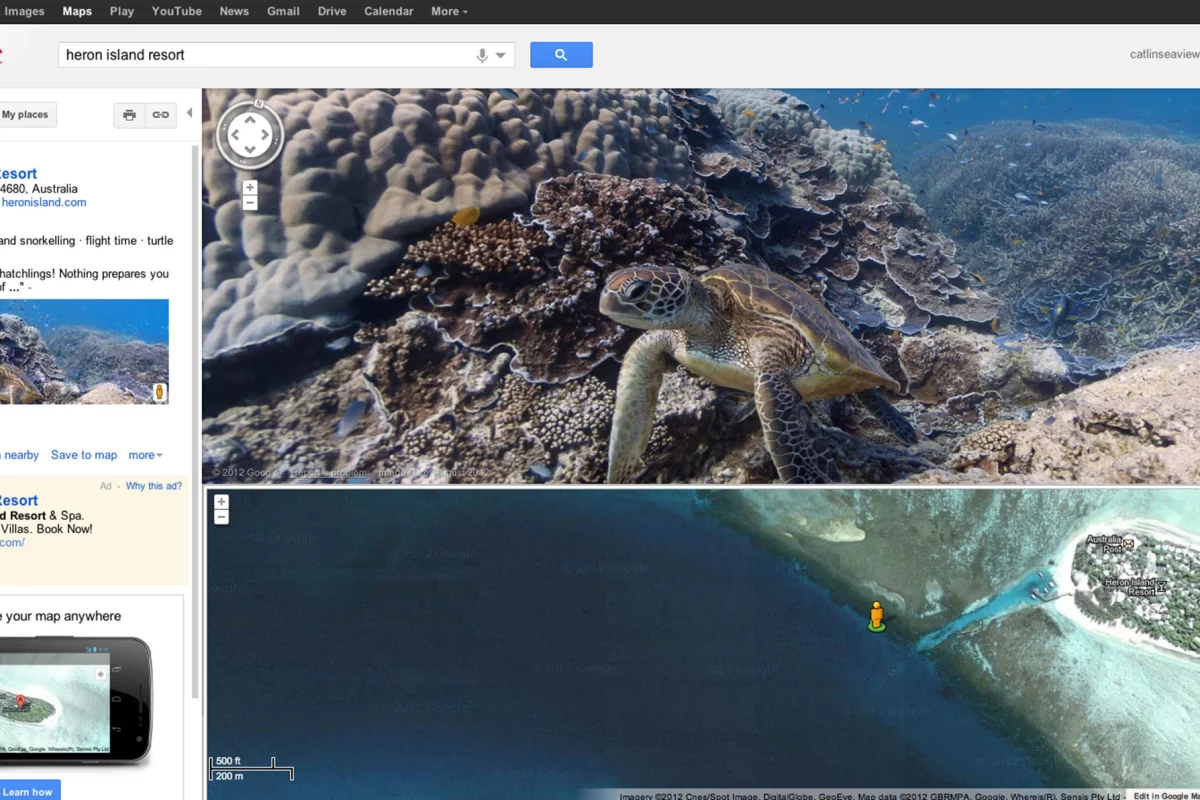Image resolution: width=1200 pixels, height=800 pixels.
Task: Open Gmail from the top navigation
Action: coord(283,11)
